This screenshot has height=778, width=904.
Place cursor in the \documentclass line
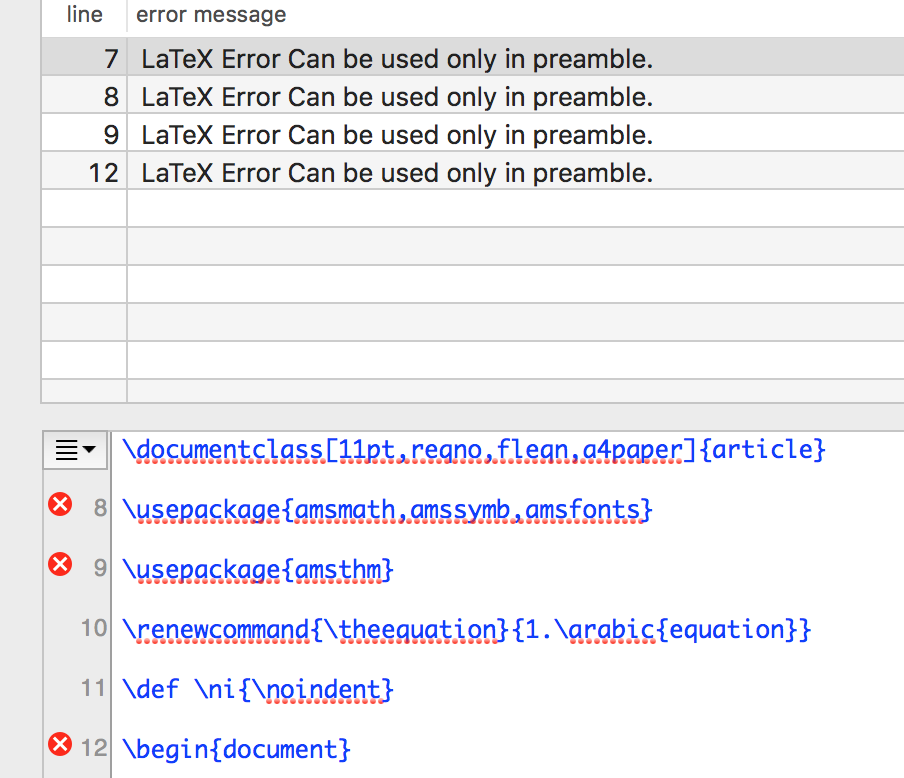click(473, 450)
